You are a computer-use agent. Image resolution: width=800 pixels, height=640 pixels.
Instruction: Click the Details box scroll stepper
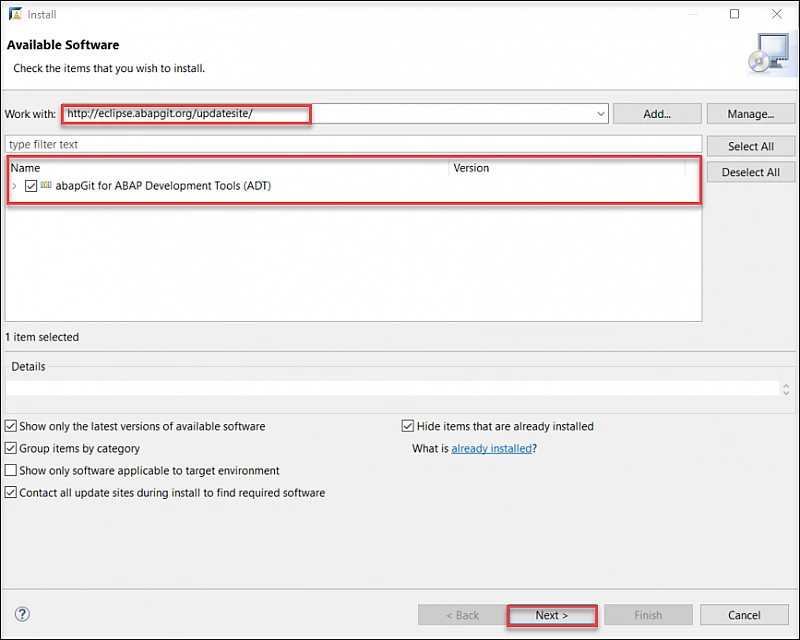(786, 389)
